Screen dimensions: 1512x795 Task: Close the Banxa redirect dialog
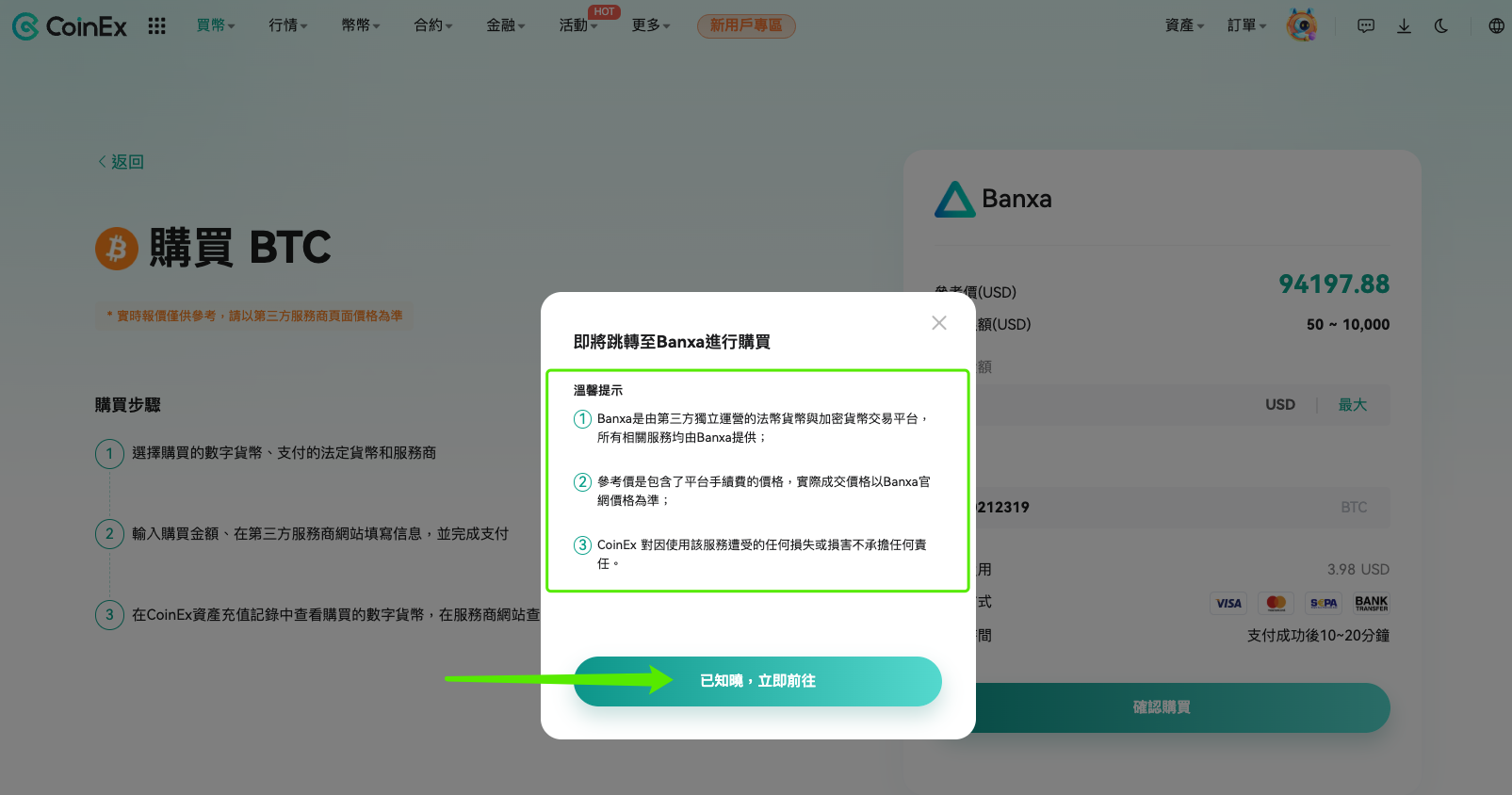(939, 323)
